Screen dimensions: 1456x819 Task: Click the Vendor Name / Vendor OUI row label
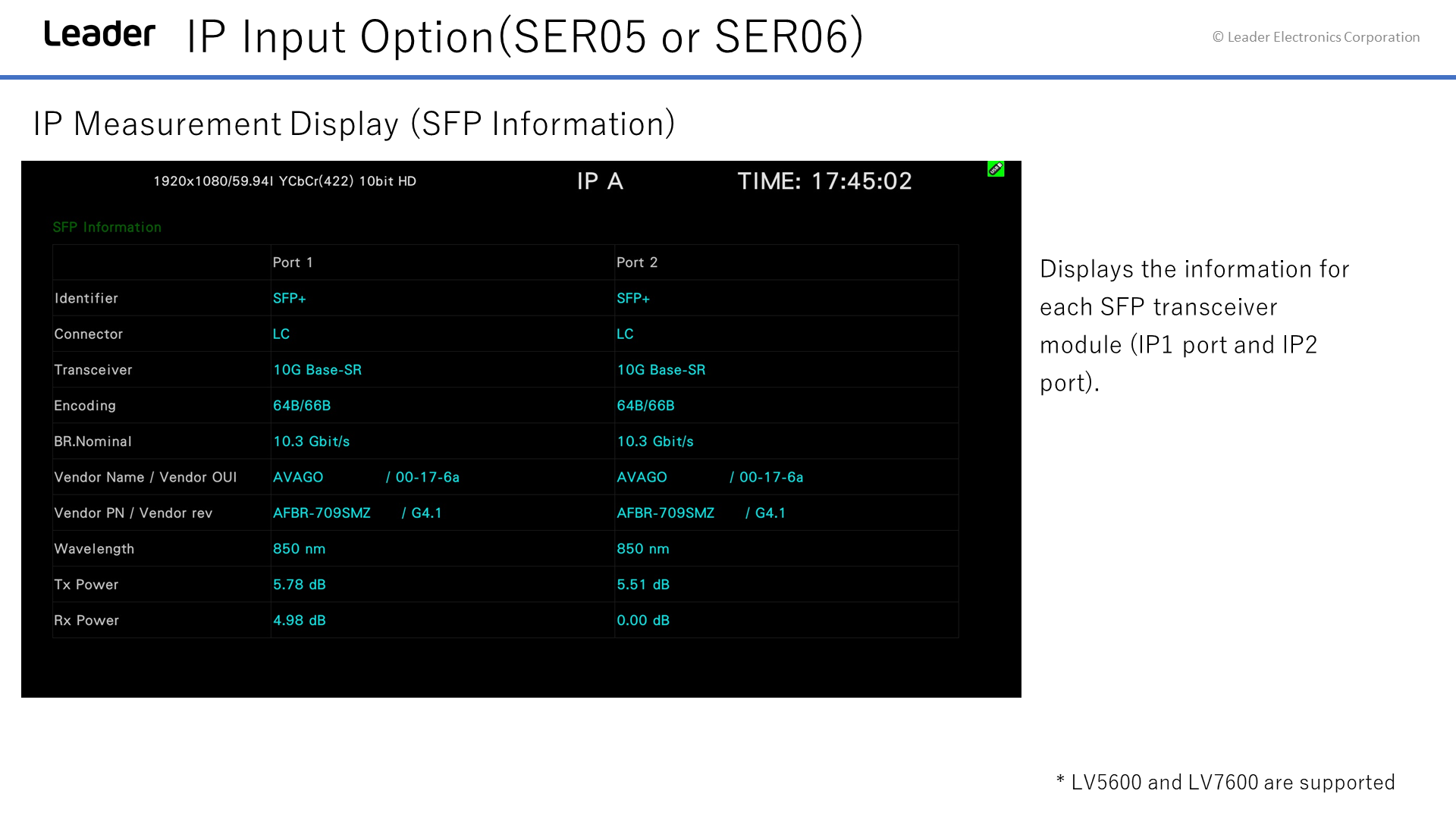tap(146, 477)
